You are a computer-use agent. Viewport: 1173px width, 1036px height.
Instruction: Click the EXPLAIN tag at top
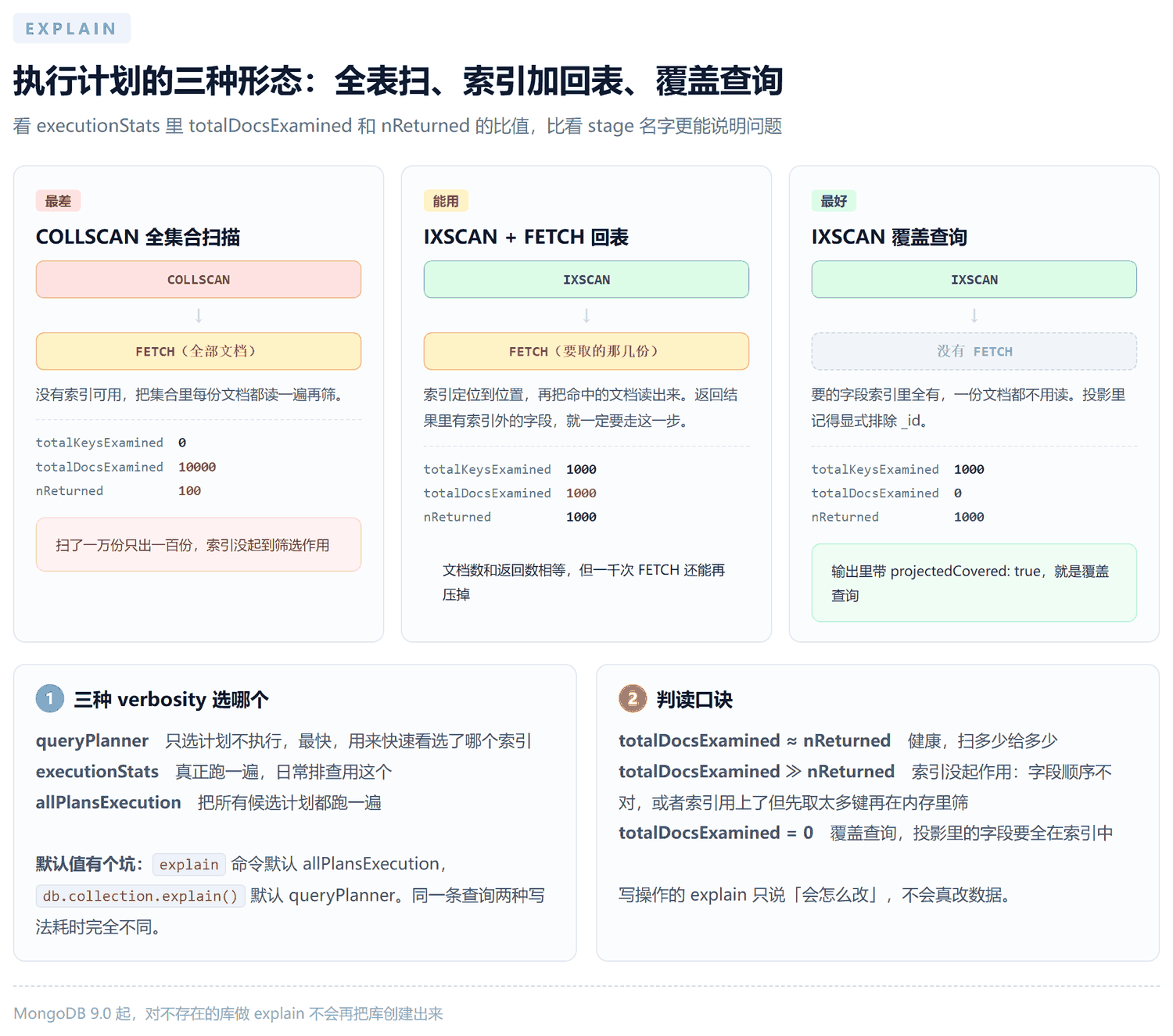71,28
